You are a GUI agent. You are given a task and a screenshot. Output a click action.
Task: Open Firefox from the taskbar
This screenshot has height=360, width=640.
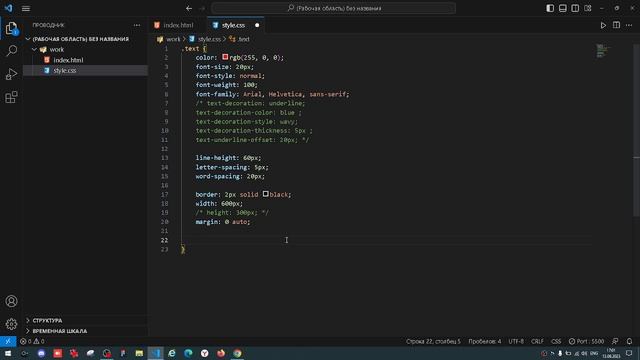click(x=221, y=353)
